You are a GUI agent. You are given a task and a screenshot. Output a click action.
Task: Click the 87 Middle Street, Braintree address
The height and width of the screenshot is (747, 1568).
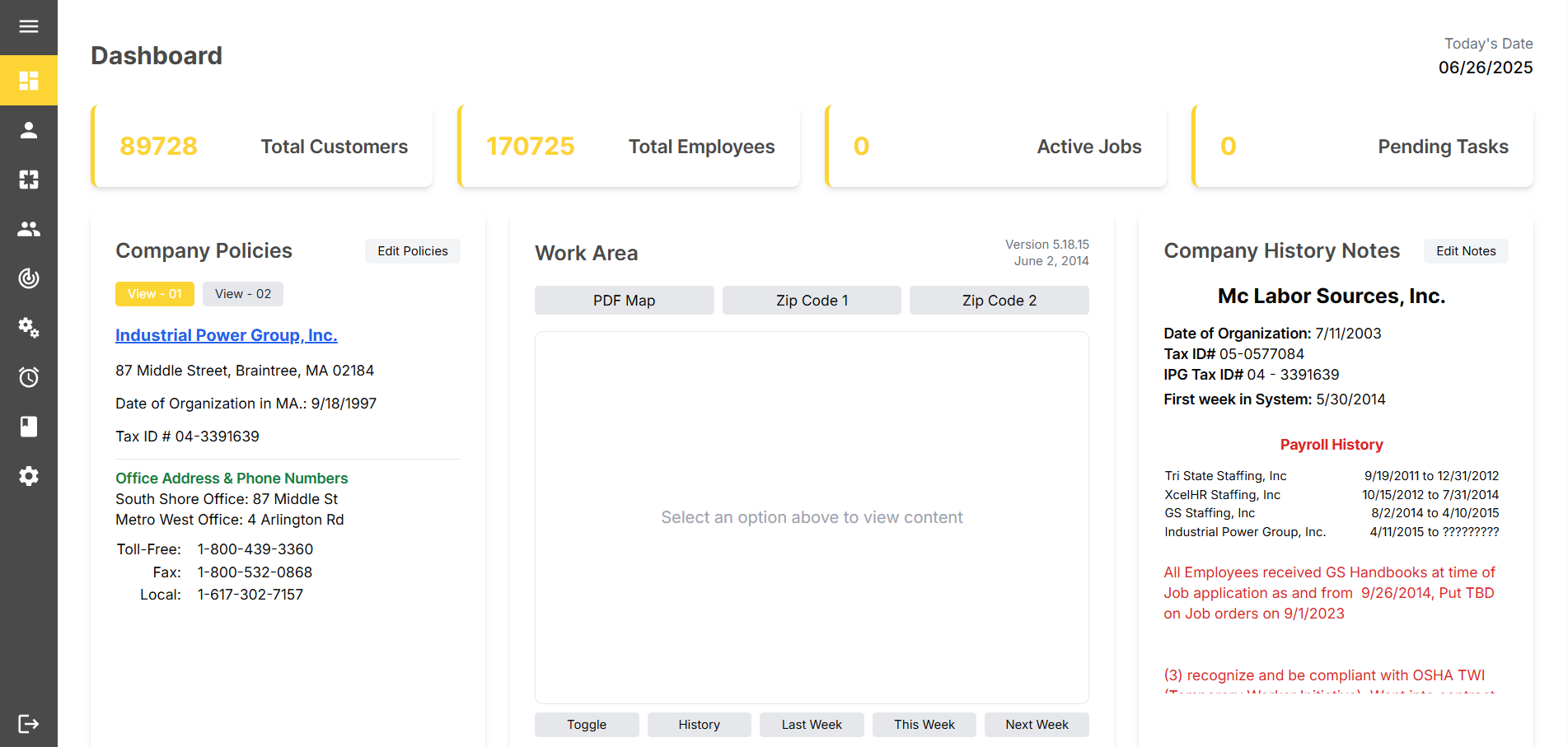(245, 371)
